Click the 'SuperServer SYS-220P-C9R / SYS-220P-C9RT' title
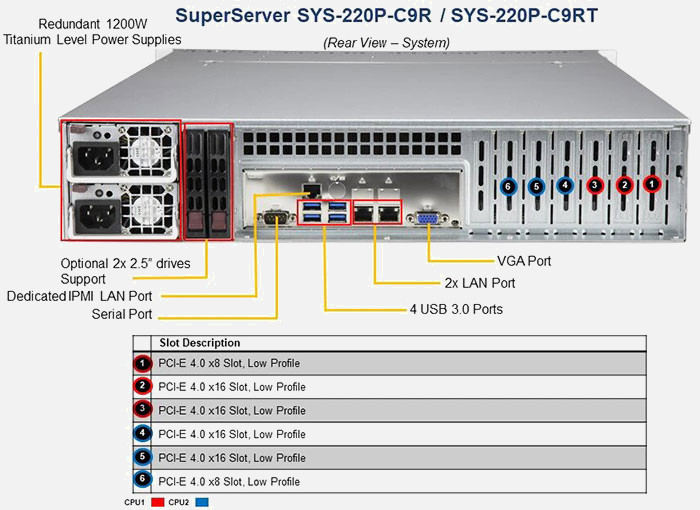The width and height of the screenshot is (700, 510). (386, 16)
